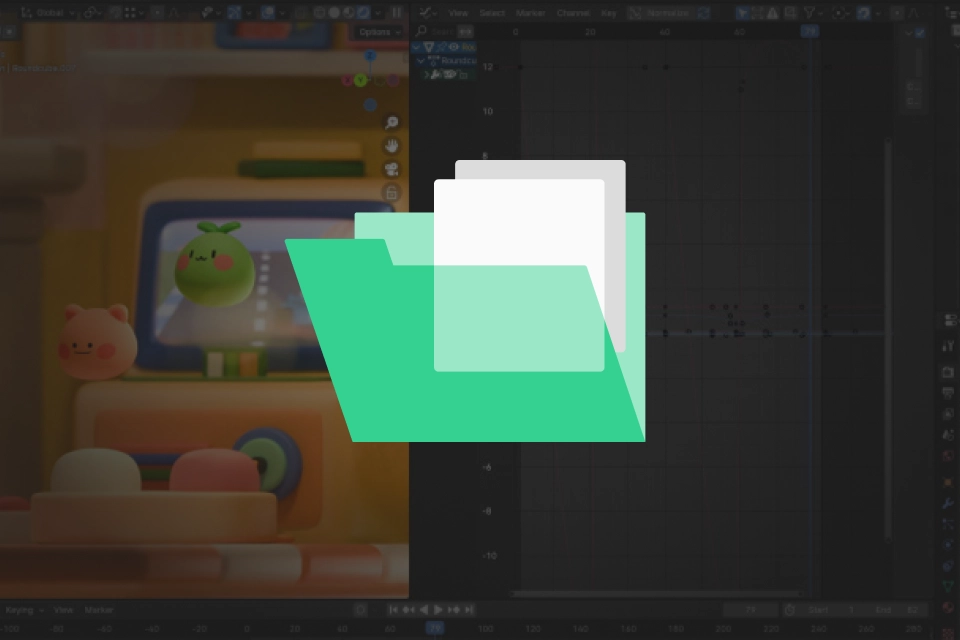This screenshot has width=960, height=640.
Task: Open the Channel menu
Action: 572,12
